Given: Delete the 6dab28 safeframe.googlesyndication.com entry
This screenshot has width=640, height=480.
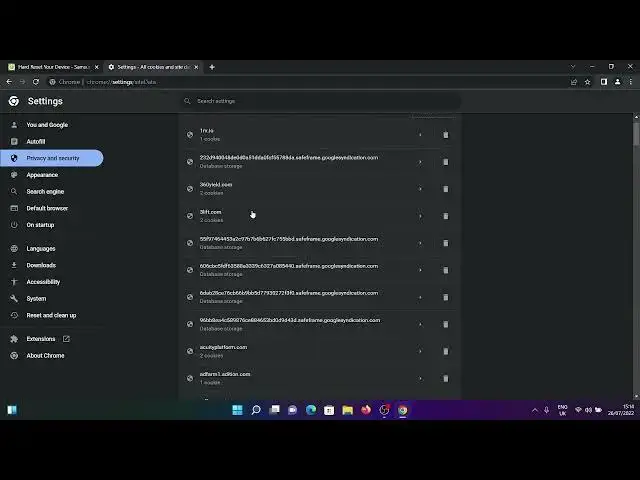Looking at the screenshot, I should pyautogui.click(x=446, y=297).
